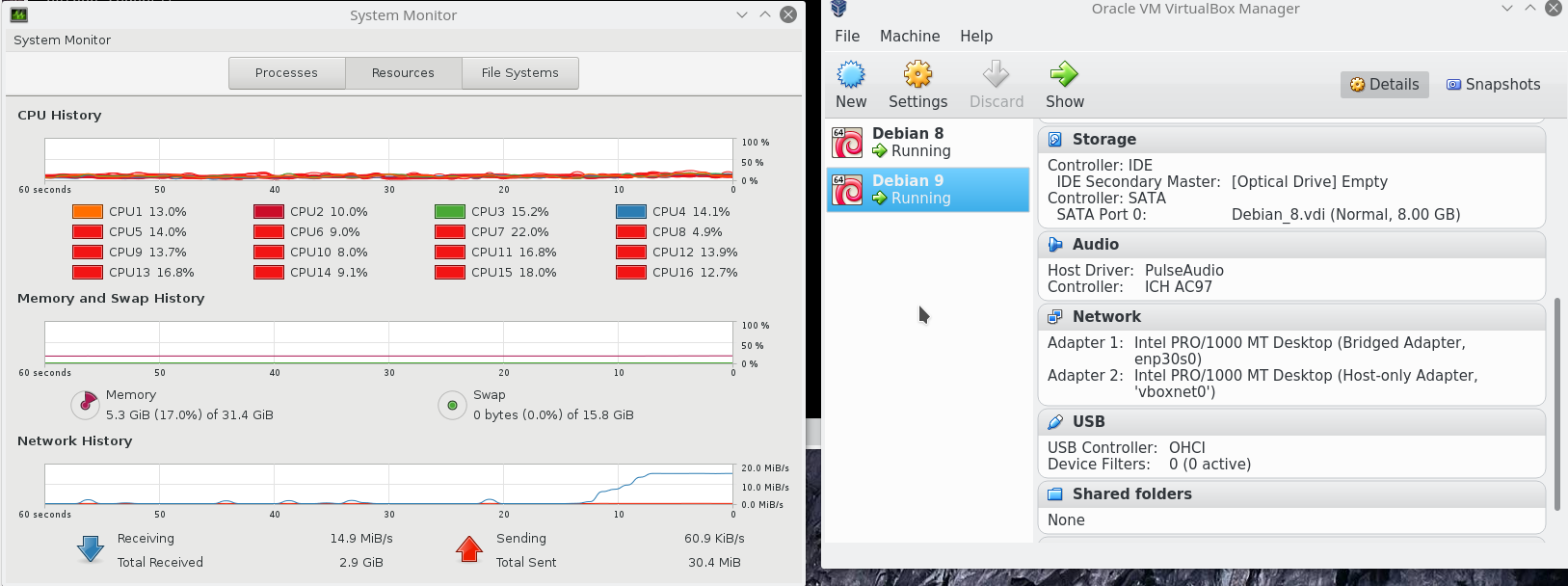
Task: Switch to the Resources tab
Action: 403,73
